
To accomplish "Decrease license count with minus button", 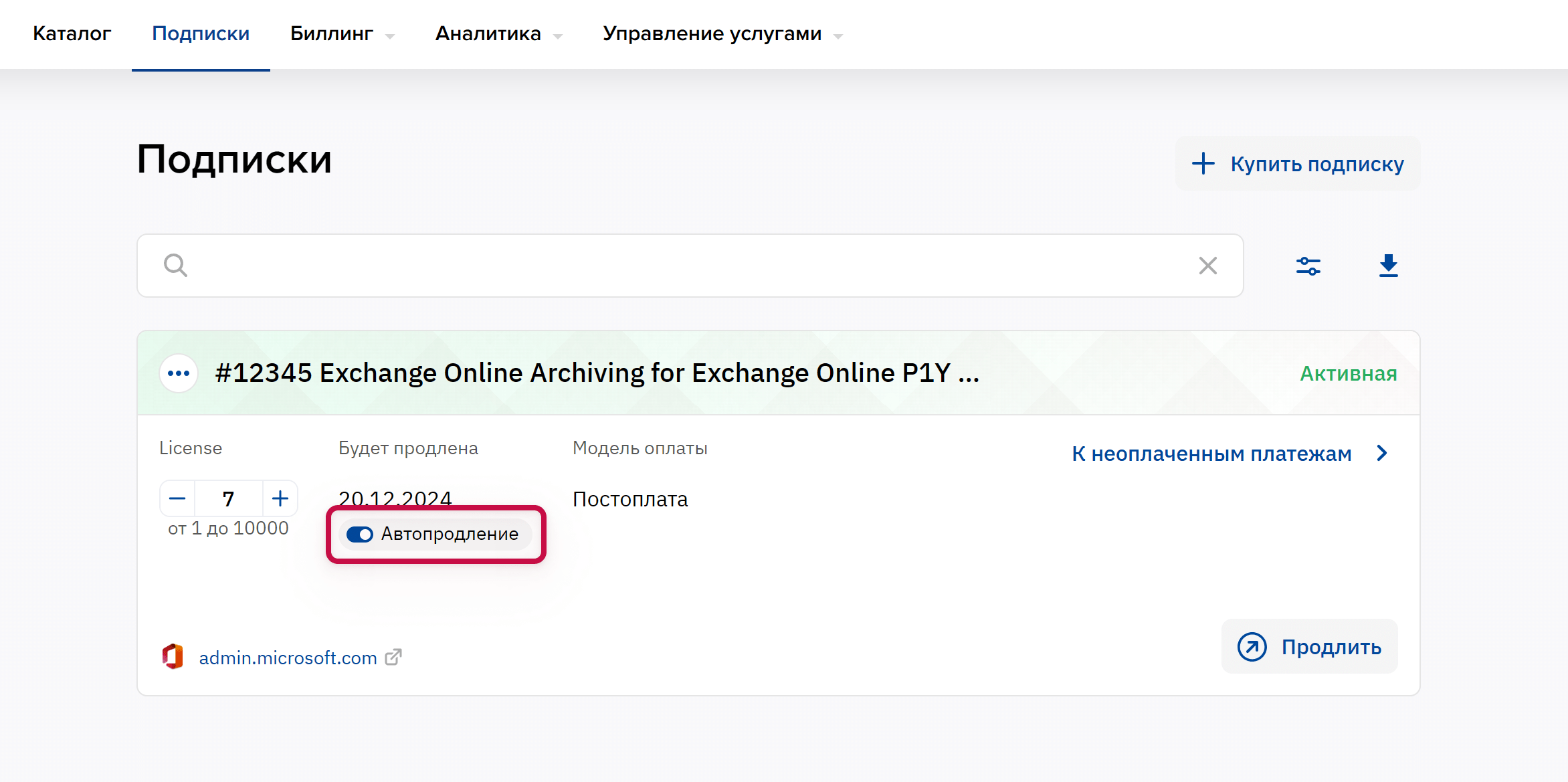I will pyautogui.click(x=177, y=498).
